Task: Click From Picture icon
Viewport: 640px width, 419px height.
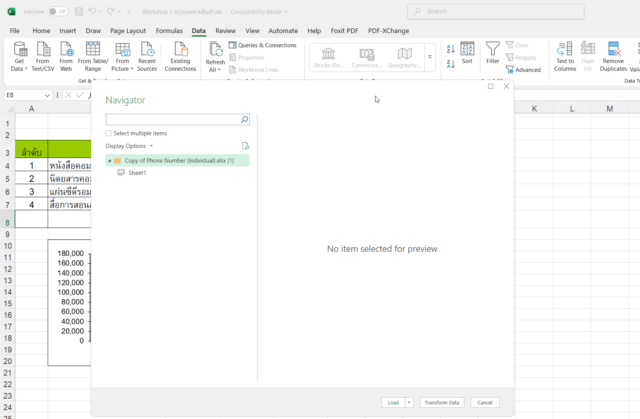Action: click(122, 49)
